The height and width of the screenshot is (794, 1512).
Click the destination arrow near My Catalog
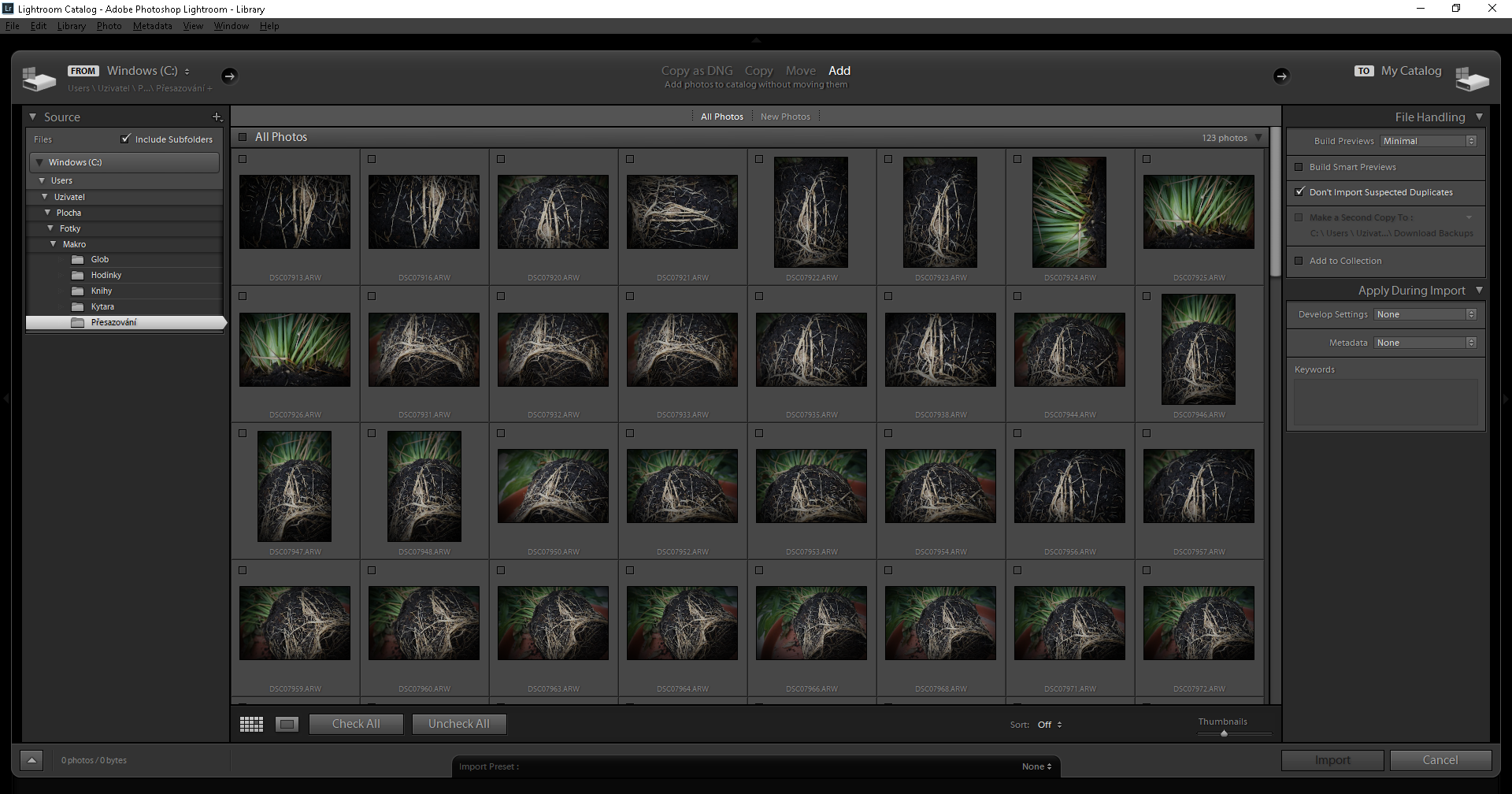click(x=1281, y=76)
